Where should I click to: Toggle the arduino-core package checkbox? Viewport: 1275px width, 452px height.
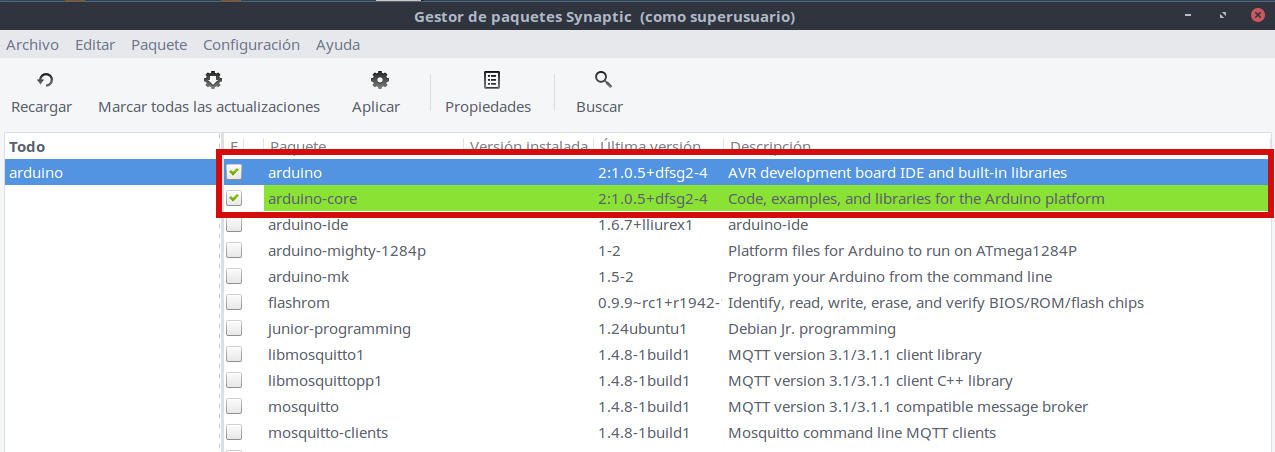point(234,199)
